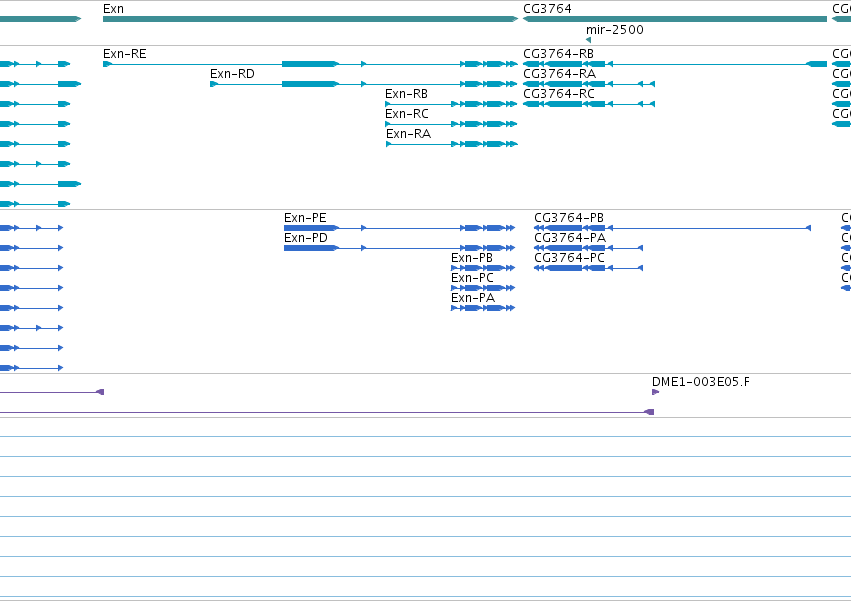The image size is (851, 601).
Task: Select the Exn-RE transcript
Action: pyautogui.click(x=310, y=64)
